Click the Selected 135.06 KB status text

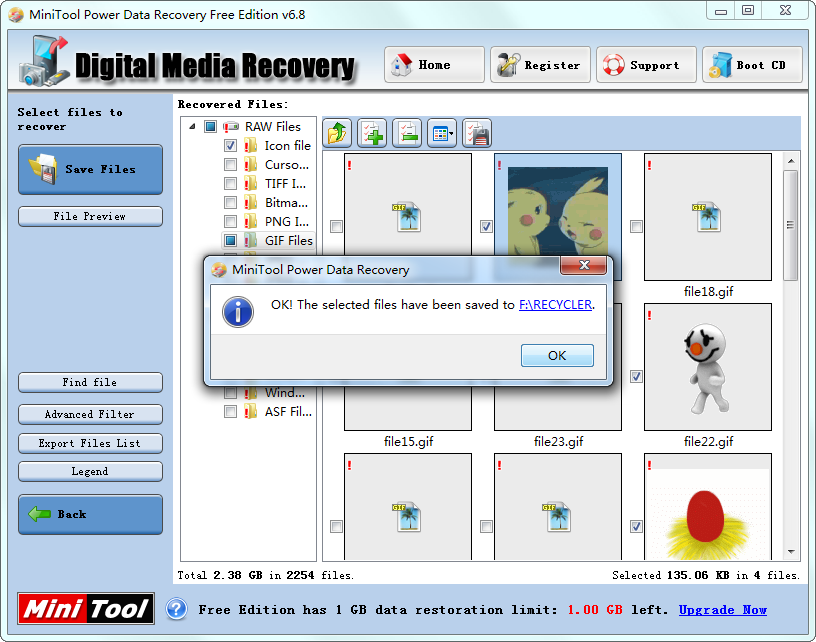[x=706, y=575]
